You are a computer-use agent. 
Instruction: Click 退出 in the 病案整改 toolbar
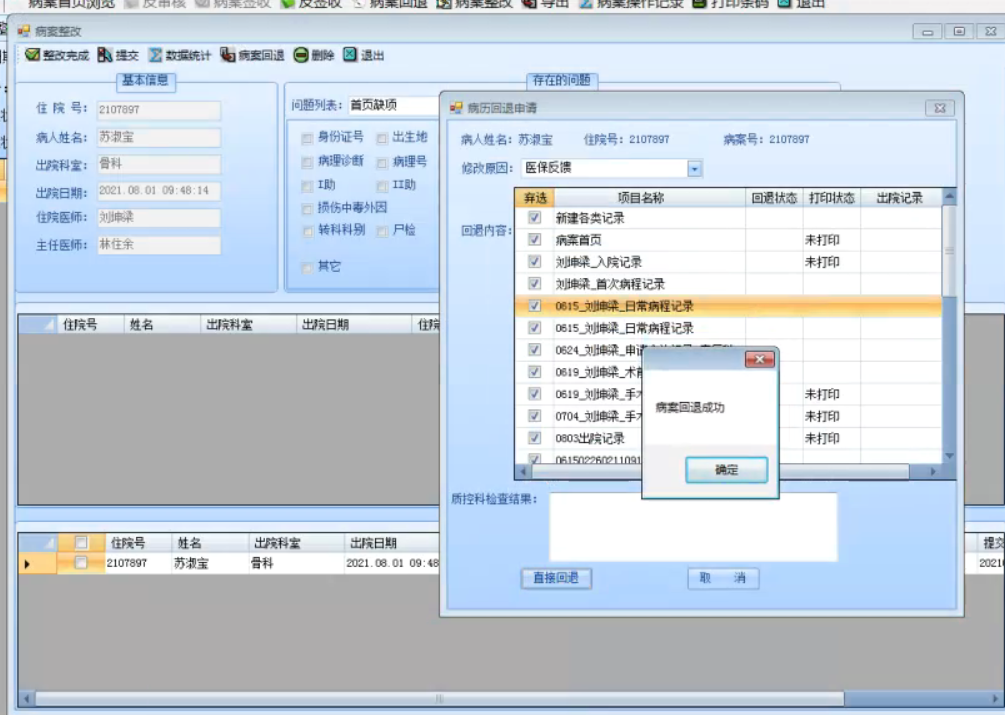click(x=363, y=55)
